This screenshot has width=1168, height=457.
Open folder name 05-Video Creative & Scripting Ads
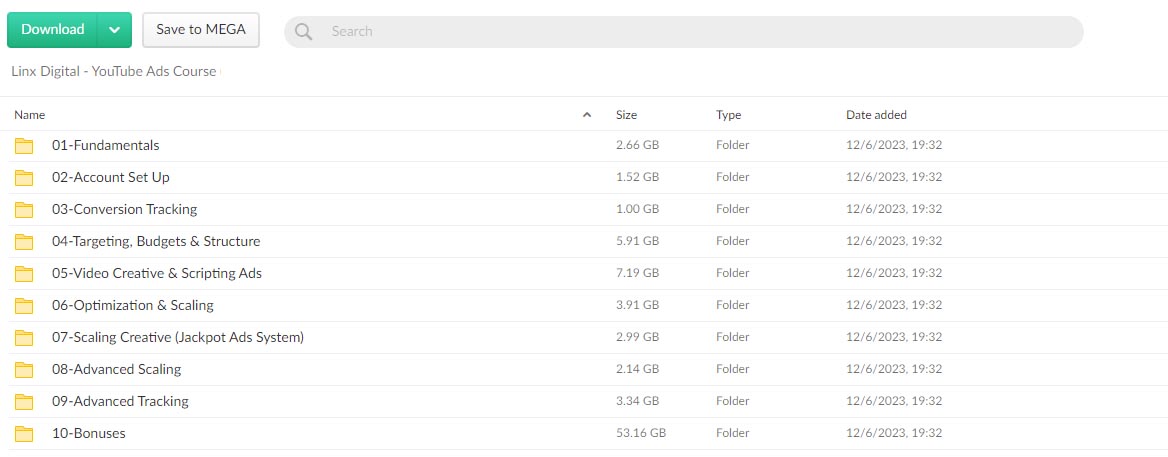(x=156, y=273)
